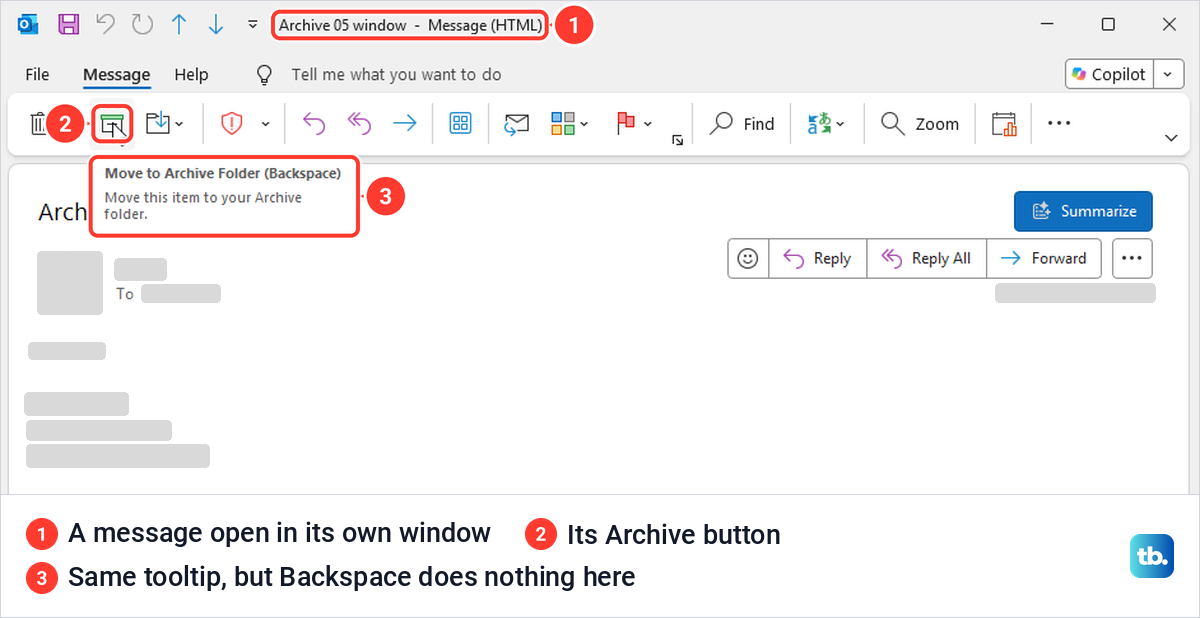This screenshot has height=618, width=1200.
Task: Click the Tags dialog launcher icon
Action: 678,141
